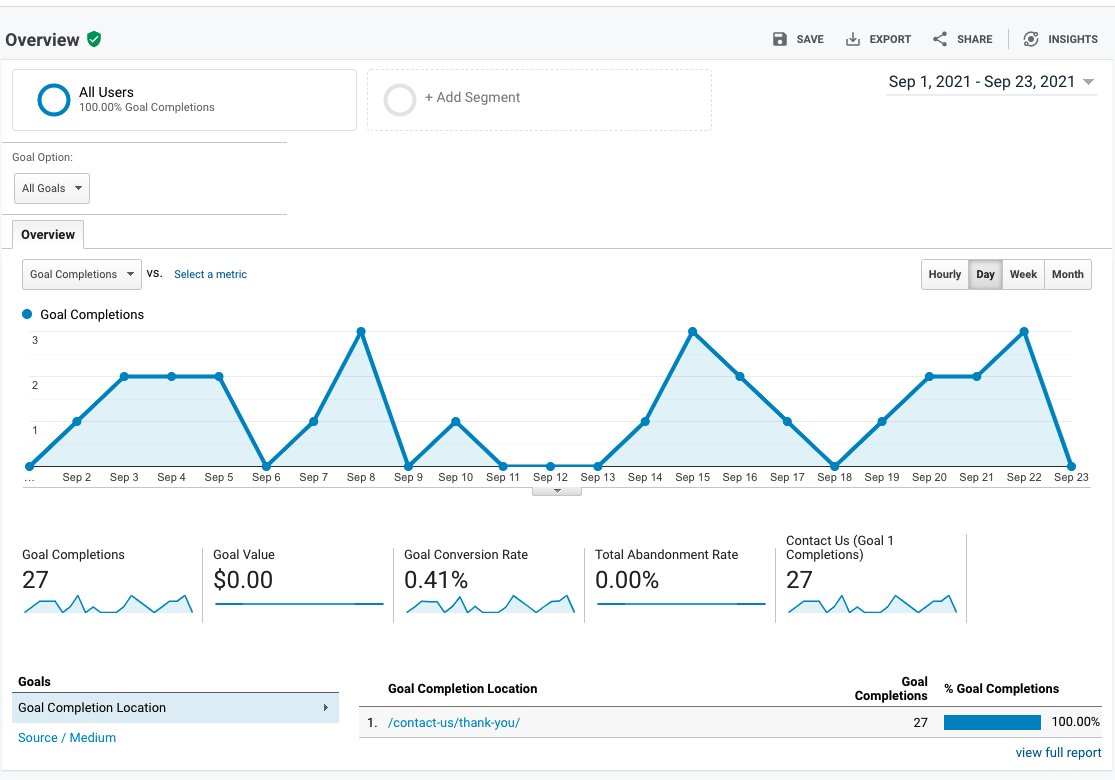The image size is (1115, 780).
Task: Switch to the Source / Medium report
Action: pos(66,737)
